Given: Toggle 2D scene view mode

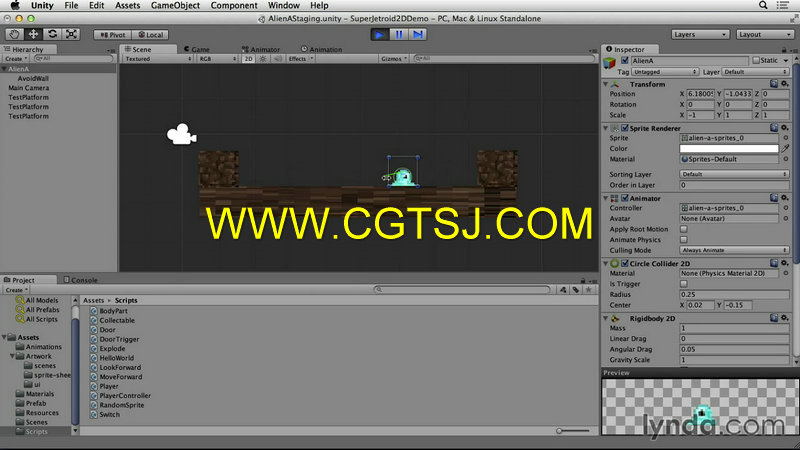Looking at the screenshot, I should 248,59.
